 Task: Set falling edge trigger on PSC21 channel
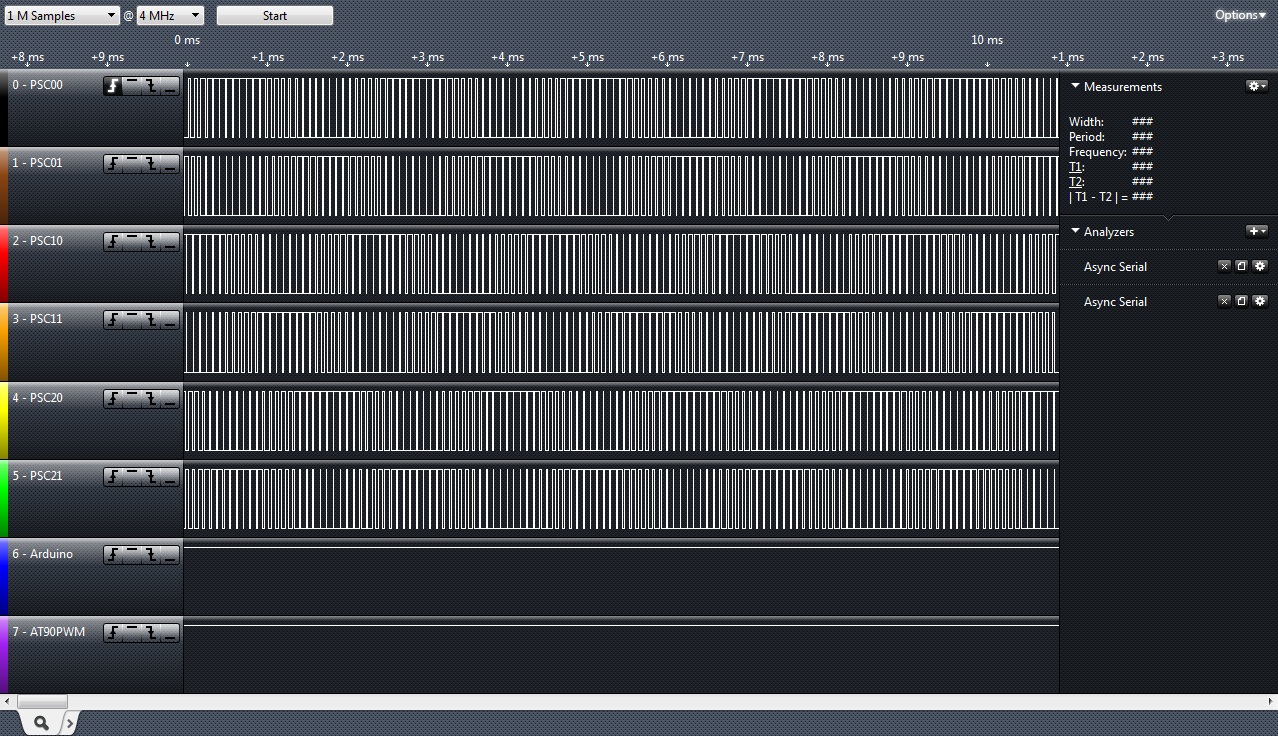click(x=151, y=477)
